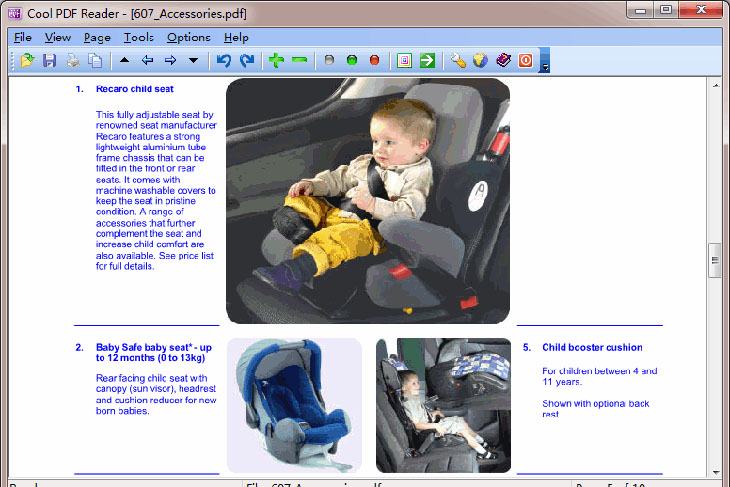Rotate page counterclockwise blue arrow

click(223, 61)
